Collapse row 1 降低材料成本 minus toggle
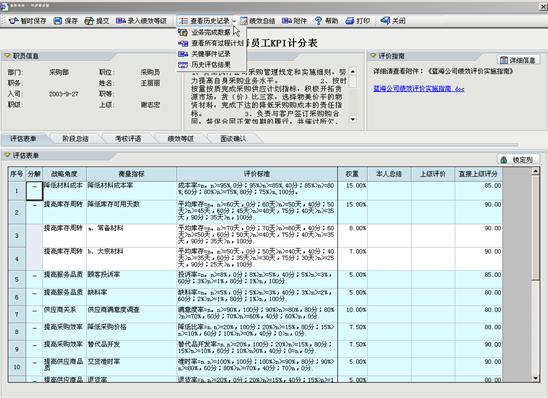Viewport: 548px width, 398px height. (x=34, y=187)
